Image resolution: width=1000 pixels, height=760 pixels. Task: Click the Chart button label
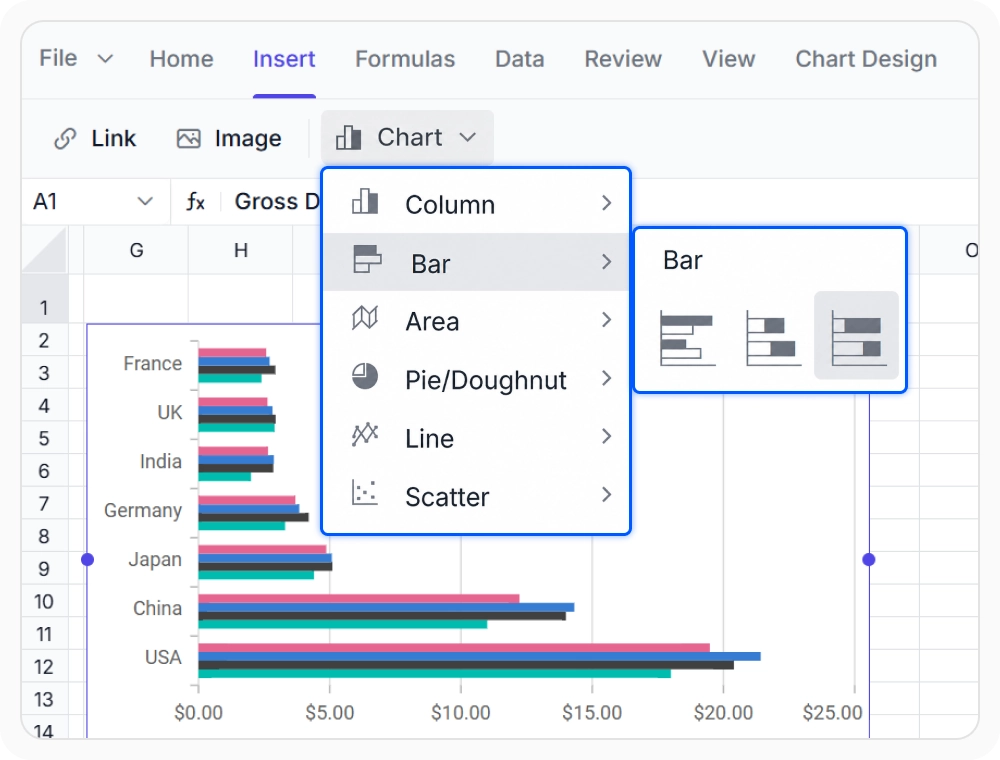coord(409,137)
